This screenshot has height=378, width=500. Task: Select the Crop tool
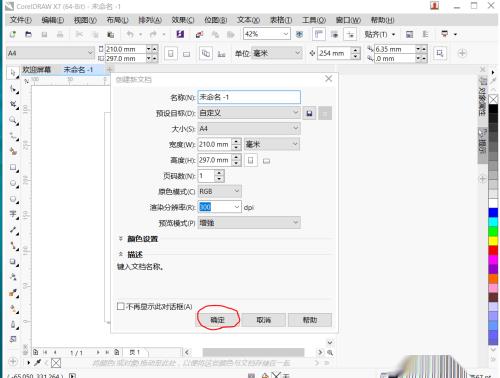13,105
